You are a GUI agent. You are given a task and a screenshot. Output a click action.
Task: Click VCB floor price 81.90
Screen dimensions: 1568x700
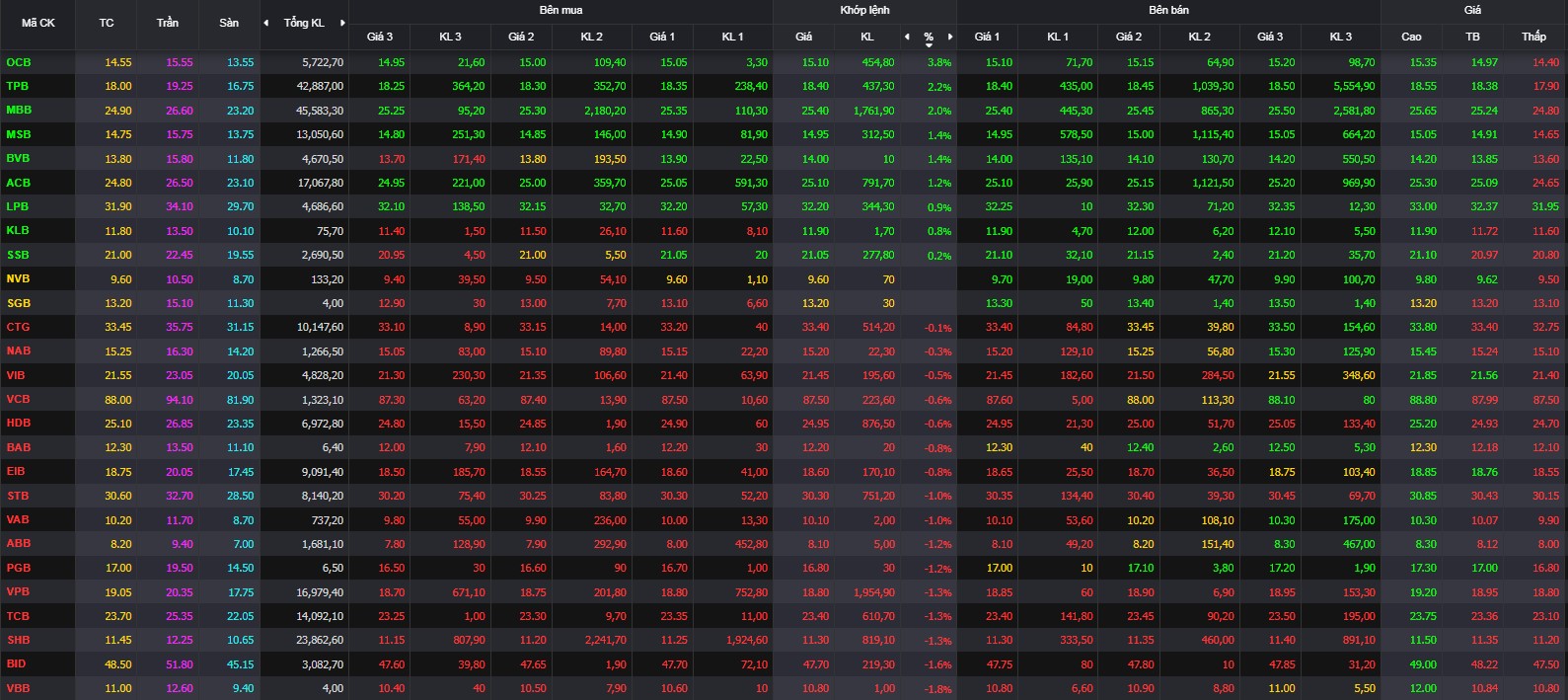point(240,399)
